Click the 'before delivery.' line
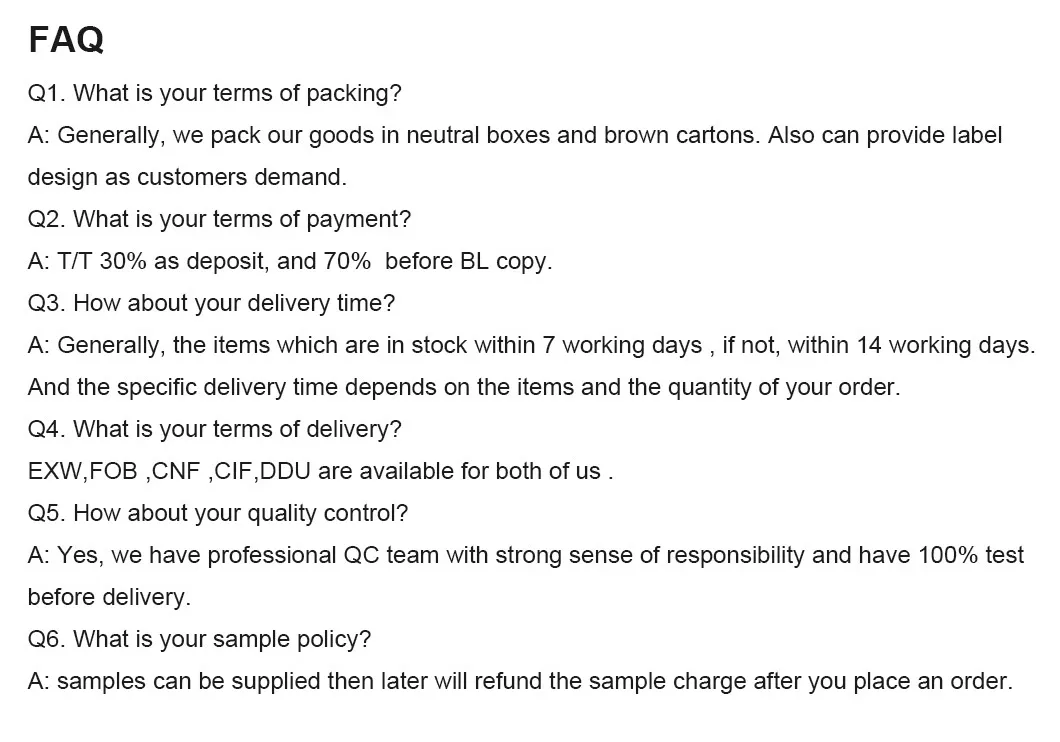The height and width of the screenshot is (742, 1060). pos(110,597)
